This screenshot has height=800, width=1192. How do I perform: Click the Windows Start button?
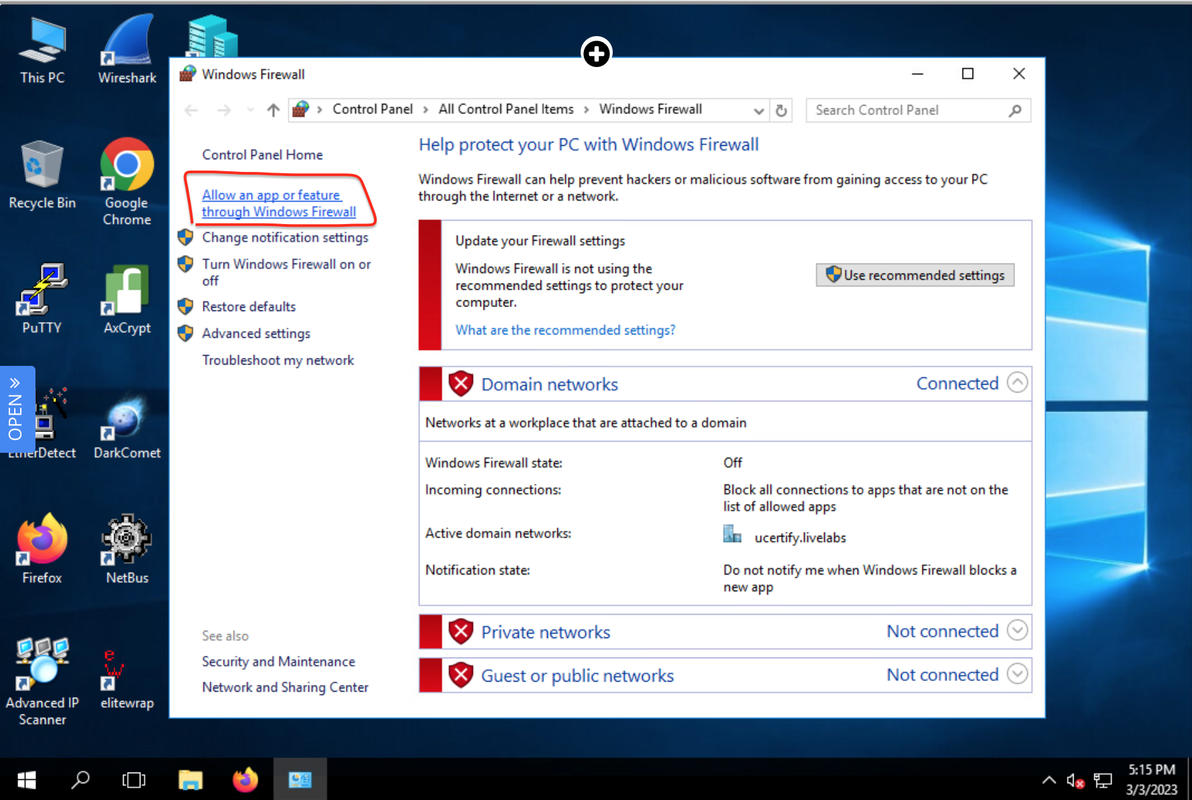pos(27,779)
